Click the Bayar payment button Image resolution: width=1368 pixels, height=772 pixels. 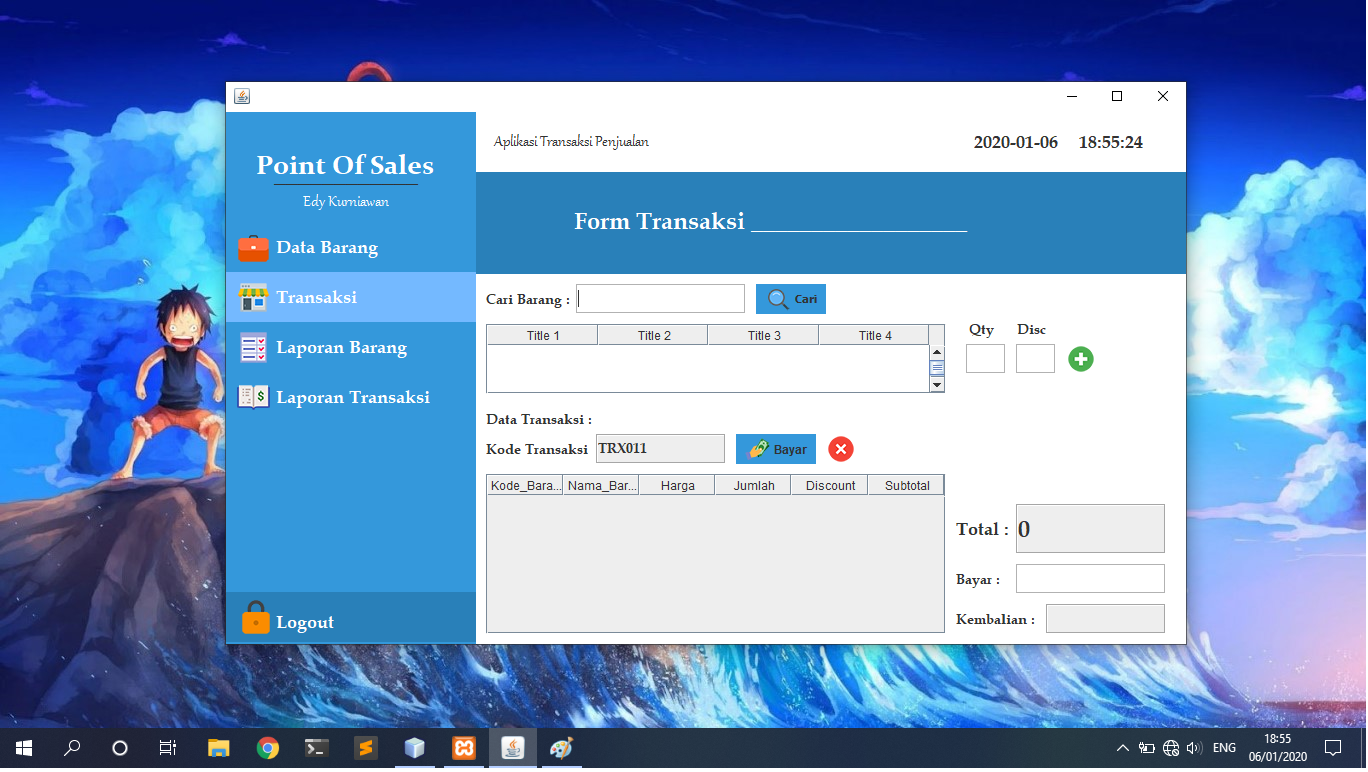(x=776, y=449)
